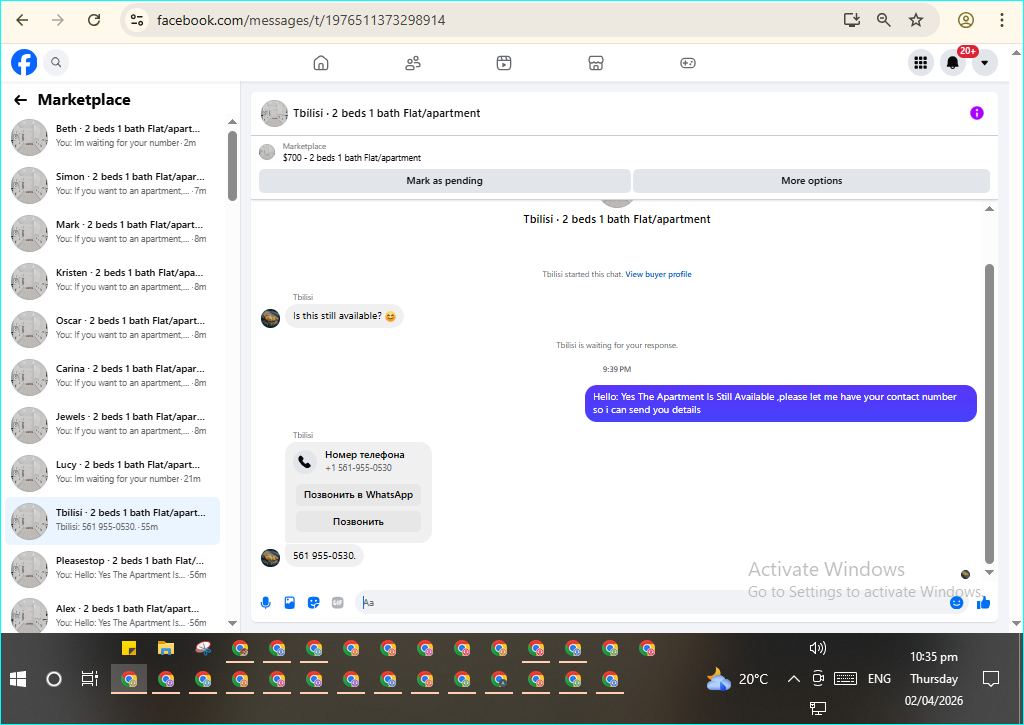Open the Marketplace storefront icon
1024x725 pixels.
point(596,63)
